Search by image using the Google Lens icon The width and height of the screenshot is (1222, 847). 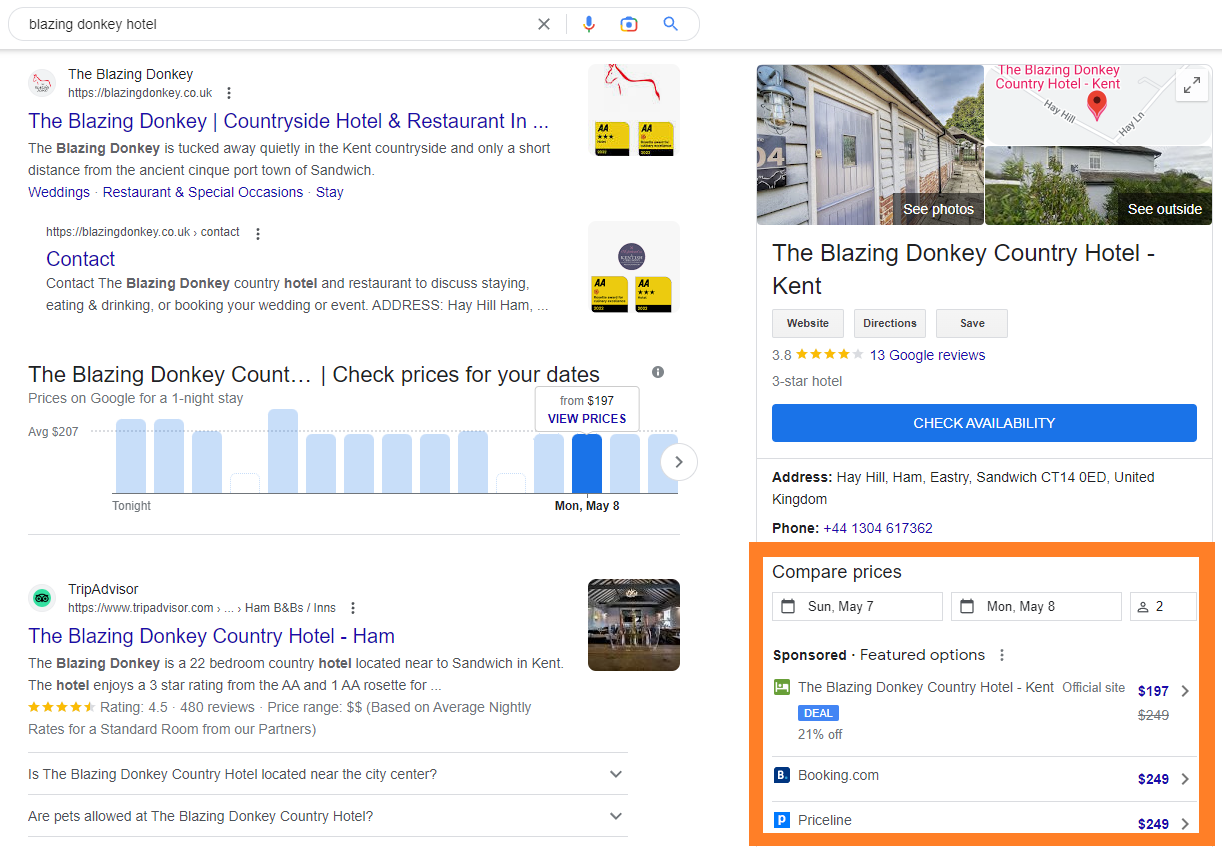tap(629, 23)
